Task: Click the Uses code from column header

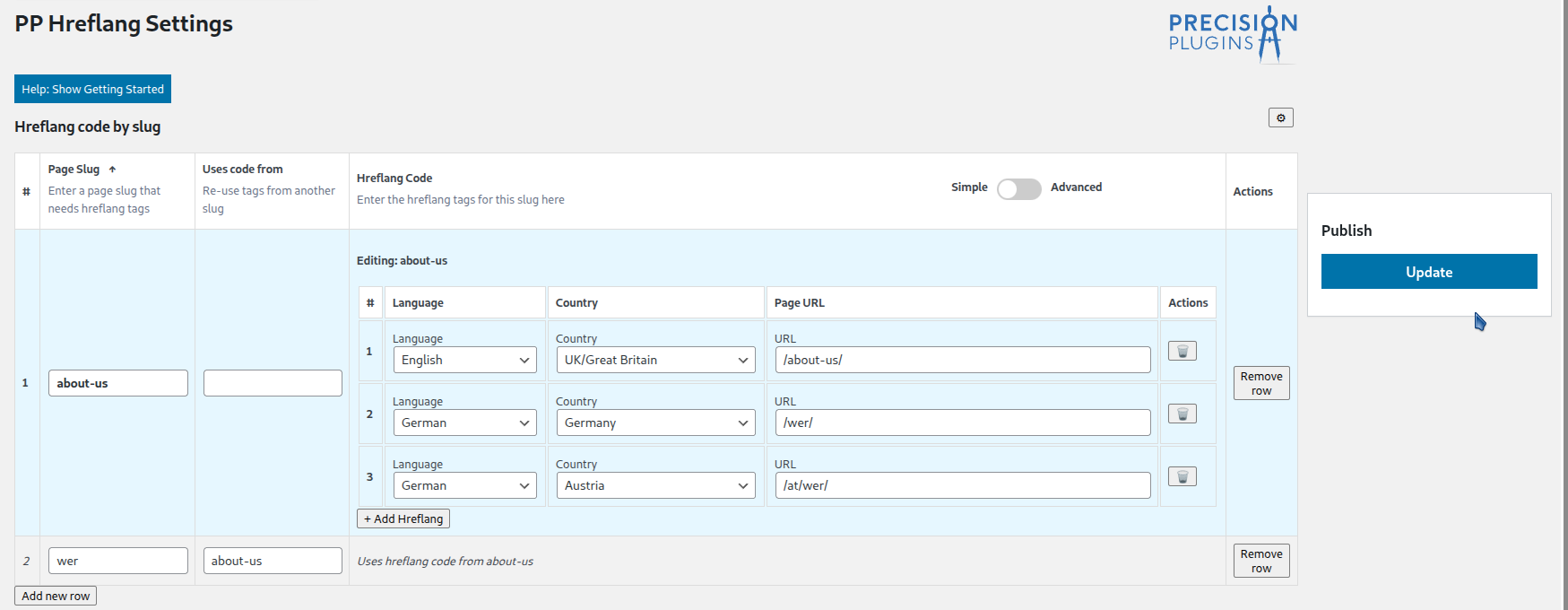Action: [x=242, y=170]
